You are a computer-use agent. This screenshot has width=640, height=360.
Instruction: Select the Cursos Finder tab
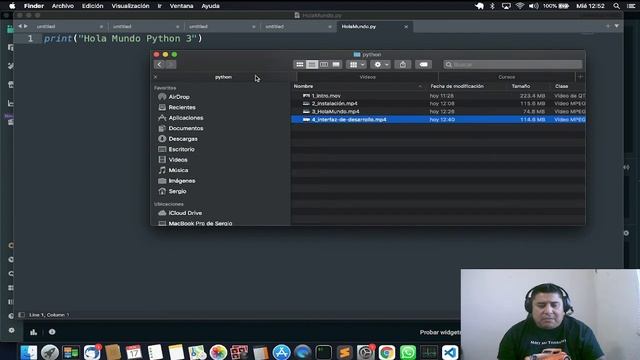(507, 77)
